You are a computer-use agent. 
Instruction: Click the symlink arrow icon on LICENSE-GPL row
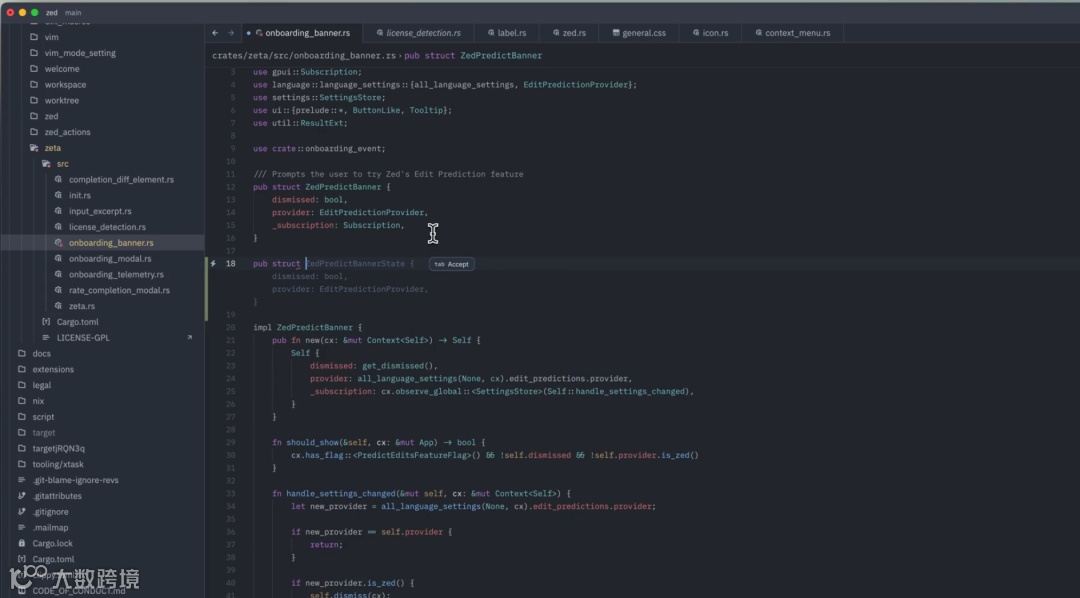coord(189,338)
